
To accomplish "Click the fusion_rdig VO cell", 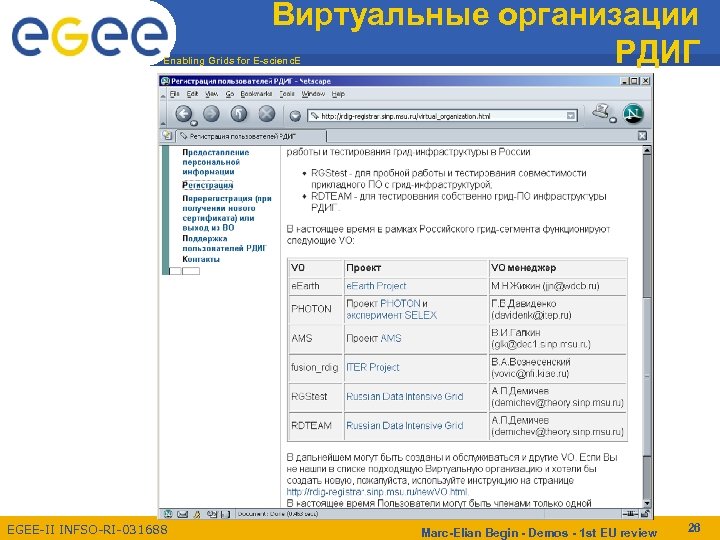I will click(x=315, y=367).
